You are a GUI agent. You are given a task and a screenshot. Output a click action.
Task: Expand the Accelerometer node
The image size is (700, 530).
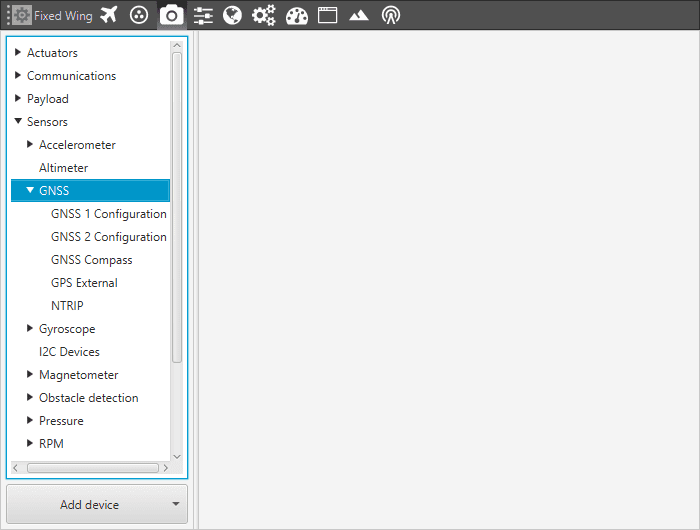[x=30, y=144]
